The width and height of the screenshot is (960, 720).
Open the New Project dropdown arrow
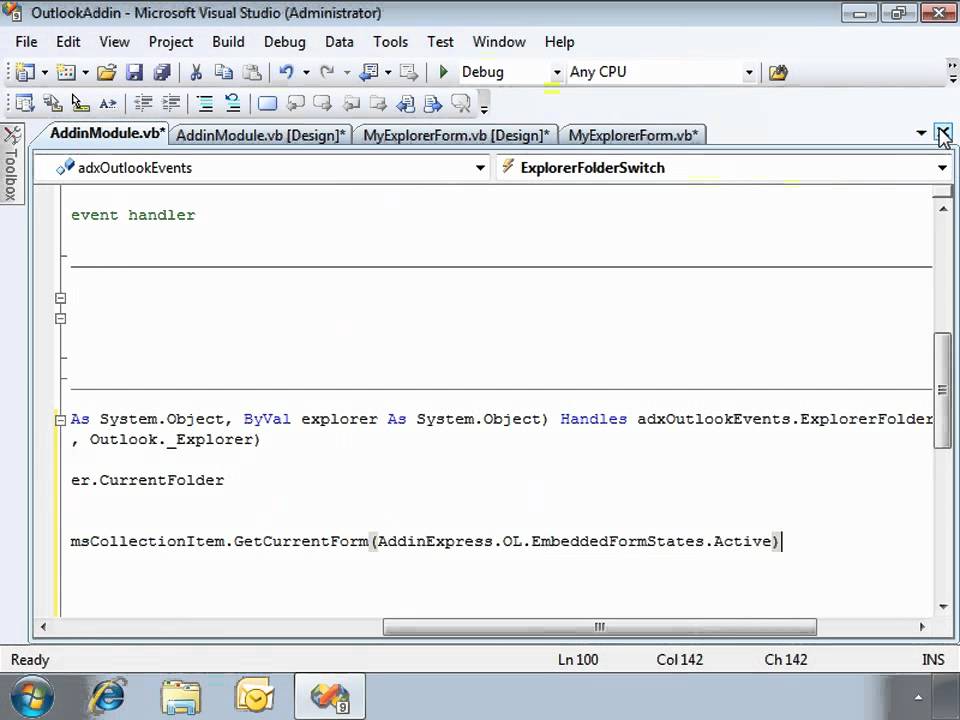(x=45, y=73)
